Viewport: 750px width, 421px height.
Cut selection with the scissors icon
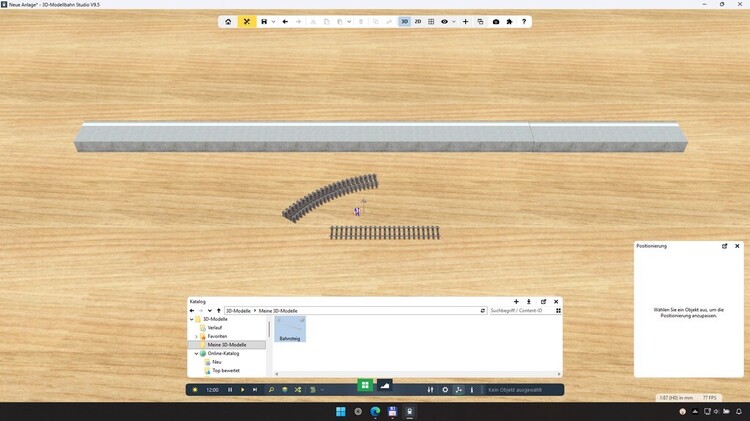313,22
